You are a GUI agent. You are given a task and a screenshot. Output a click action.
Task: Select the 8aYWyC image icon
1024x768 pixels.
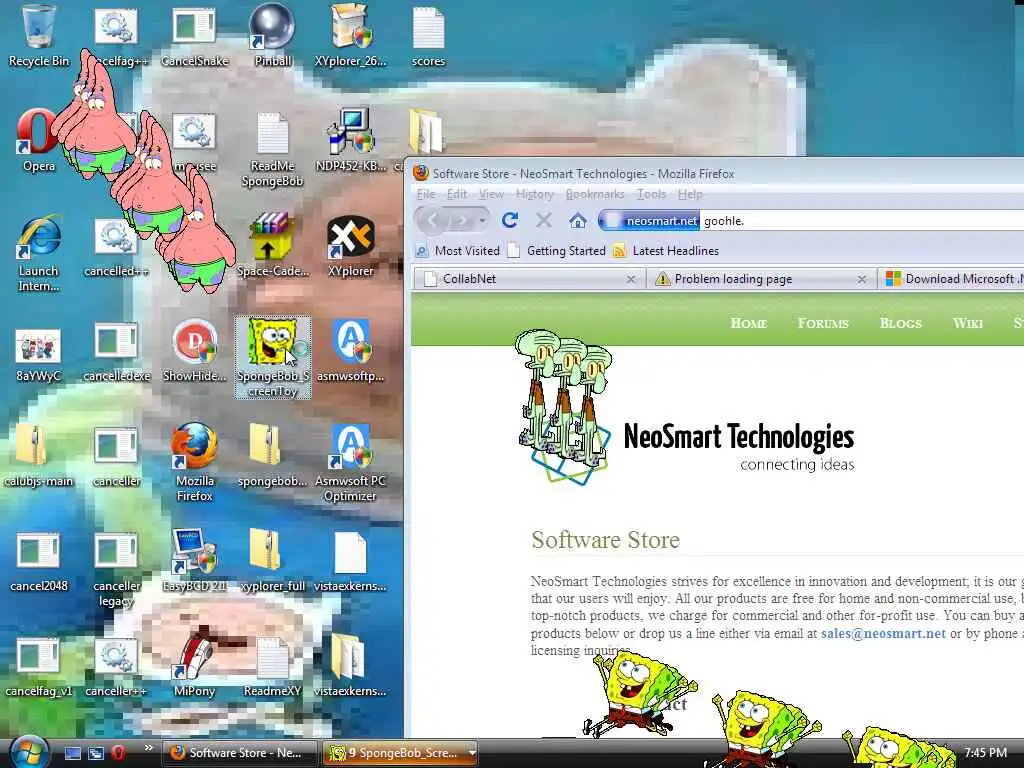tap(38, 353)
